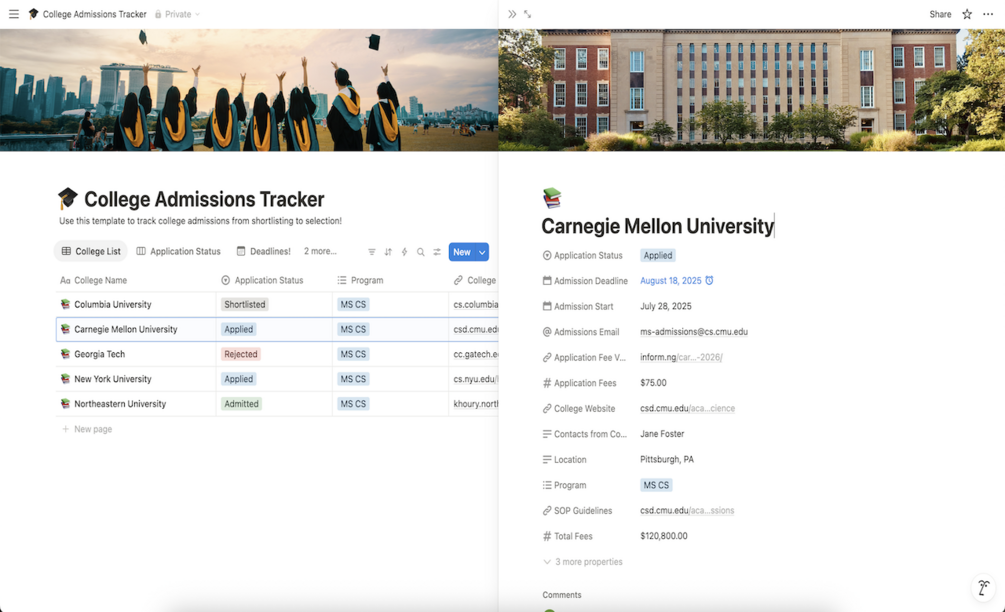Open the sidebar hamburger menu

(13, 14)
